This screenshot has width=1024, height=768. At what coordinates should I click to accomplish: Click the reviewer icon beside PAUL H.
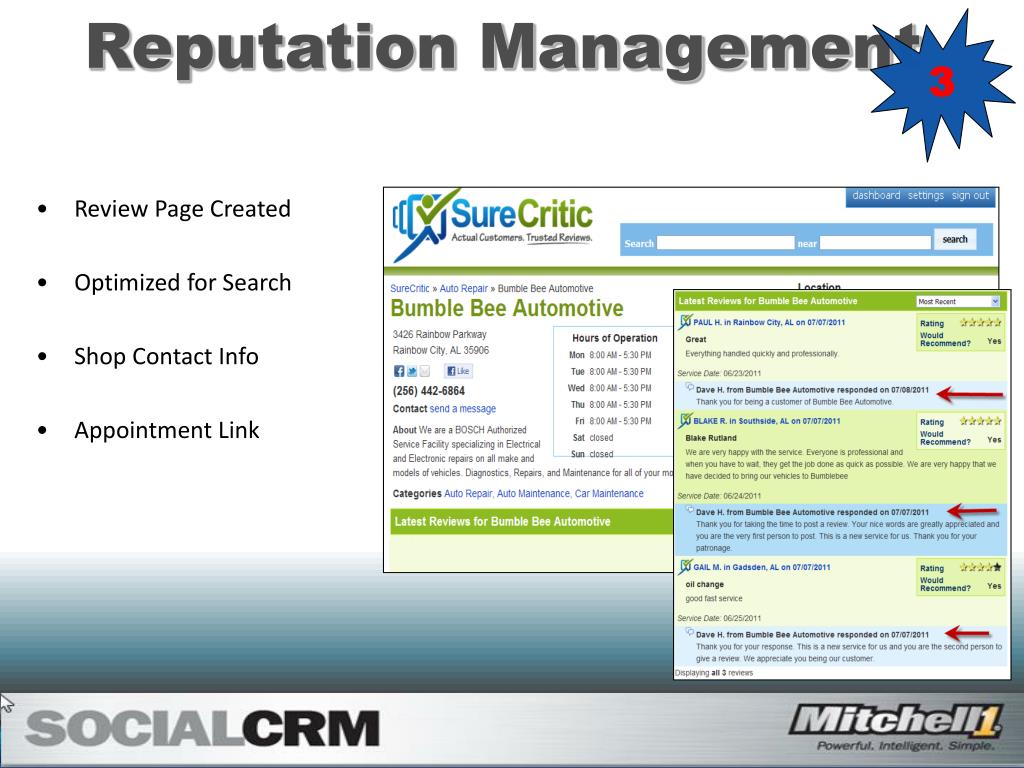[685, 321]
